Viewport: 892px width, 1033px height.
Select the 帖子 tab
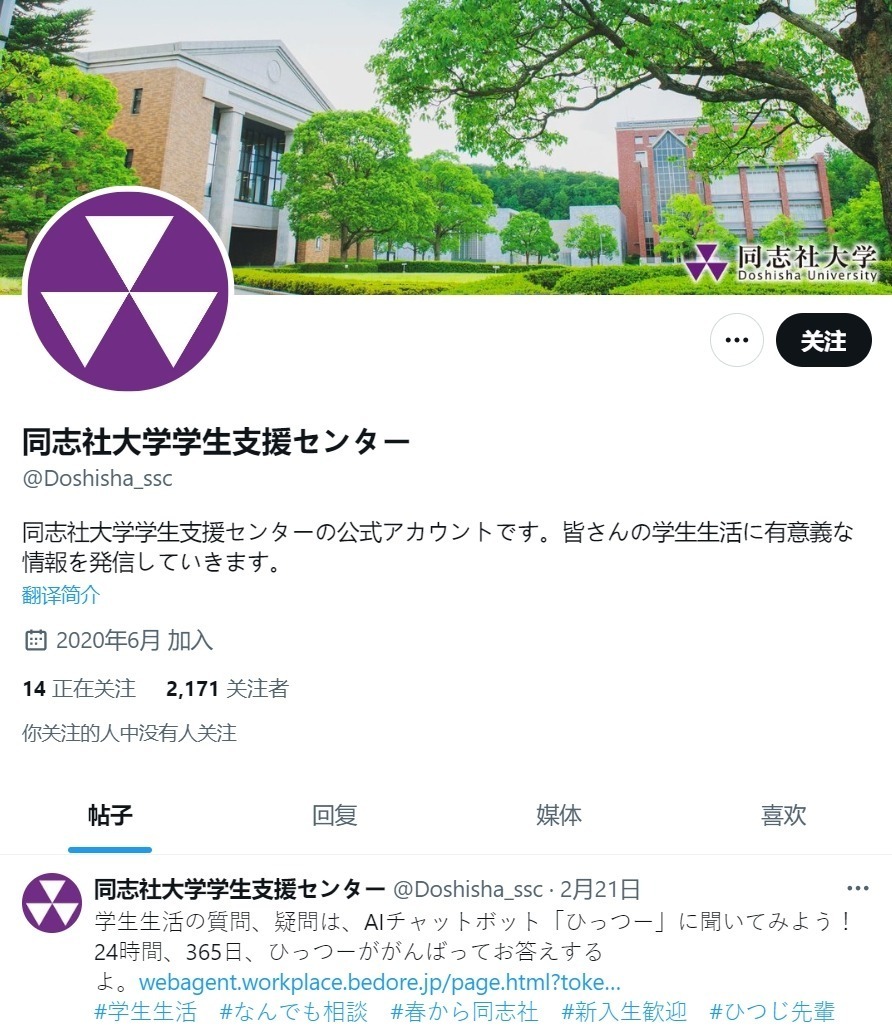(x=110, y=816)
